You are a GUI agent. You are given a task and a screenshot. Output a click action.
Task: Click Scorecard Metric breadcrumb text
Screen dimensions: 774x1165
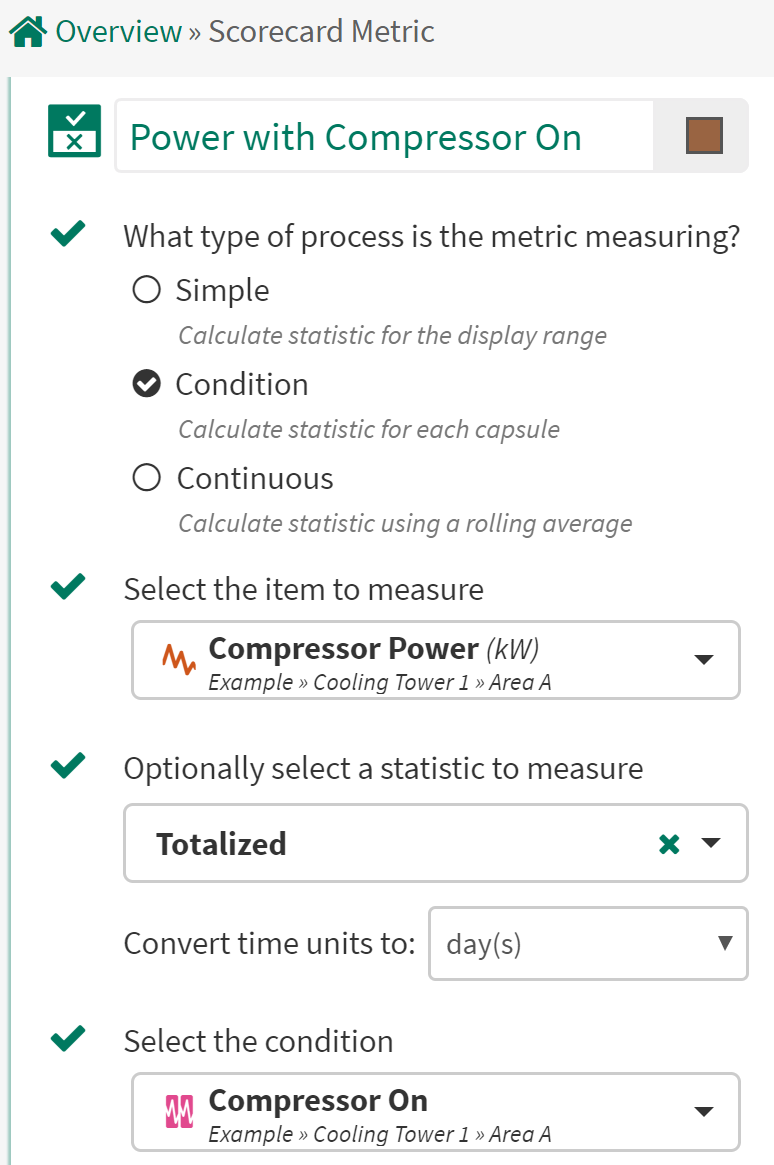point(321,32)
